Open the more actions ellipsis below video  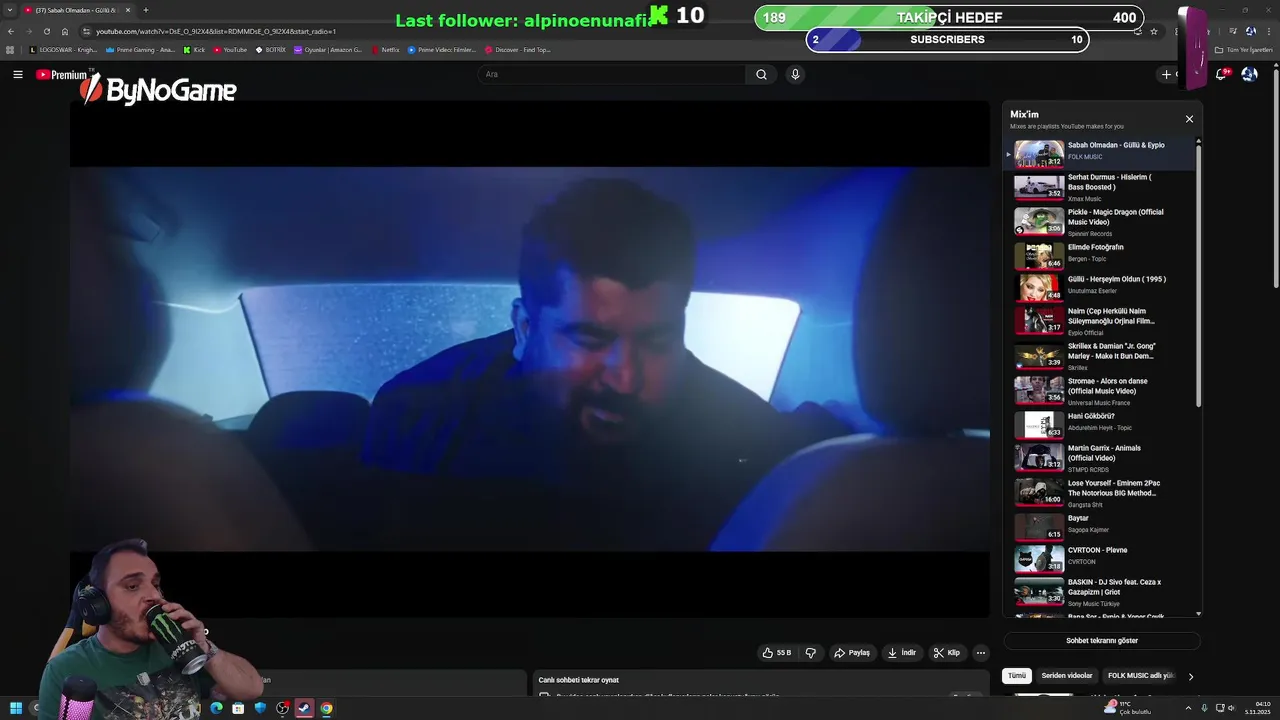(x=980, y=653)
